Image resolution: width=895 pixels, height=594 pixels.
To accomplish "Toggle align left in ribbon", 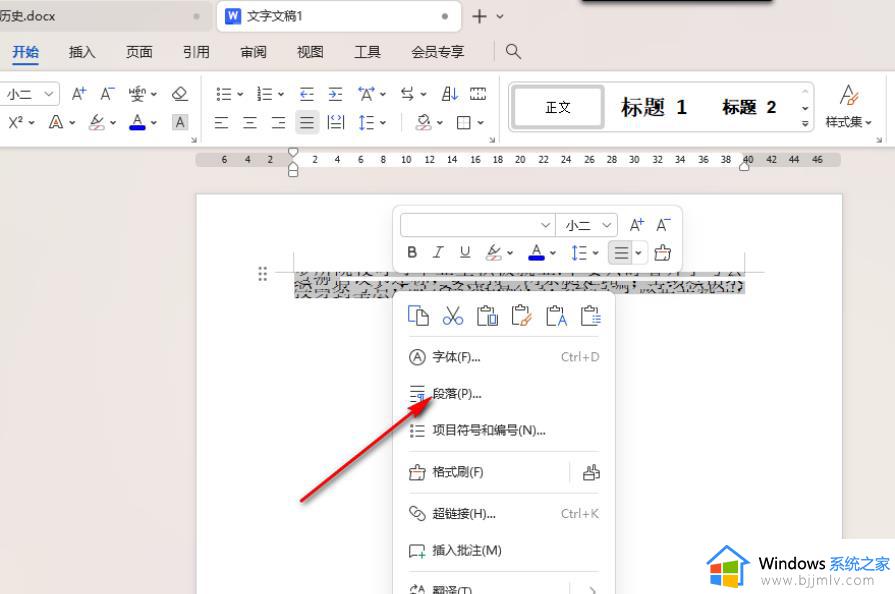I will coord(221,122).
